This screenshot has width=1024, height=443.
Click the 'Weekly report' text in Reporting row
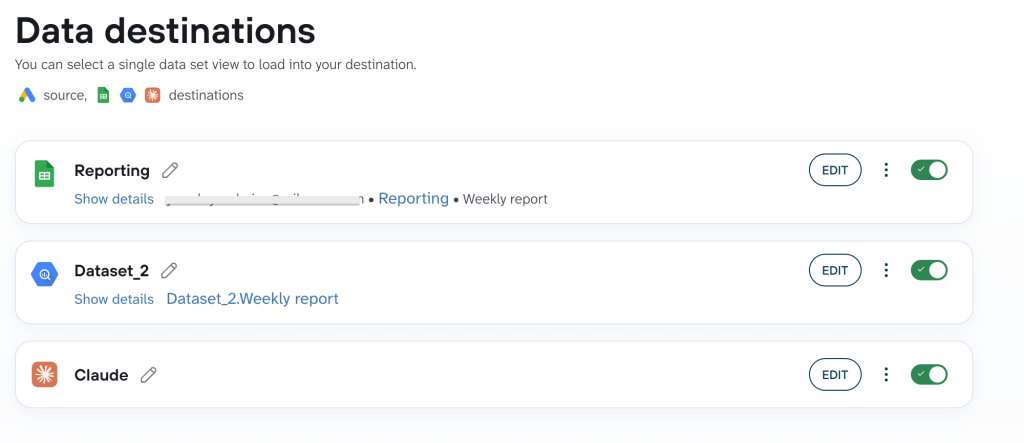point(505,199)
